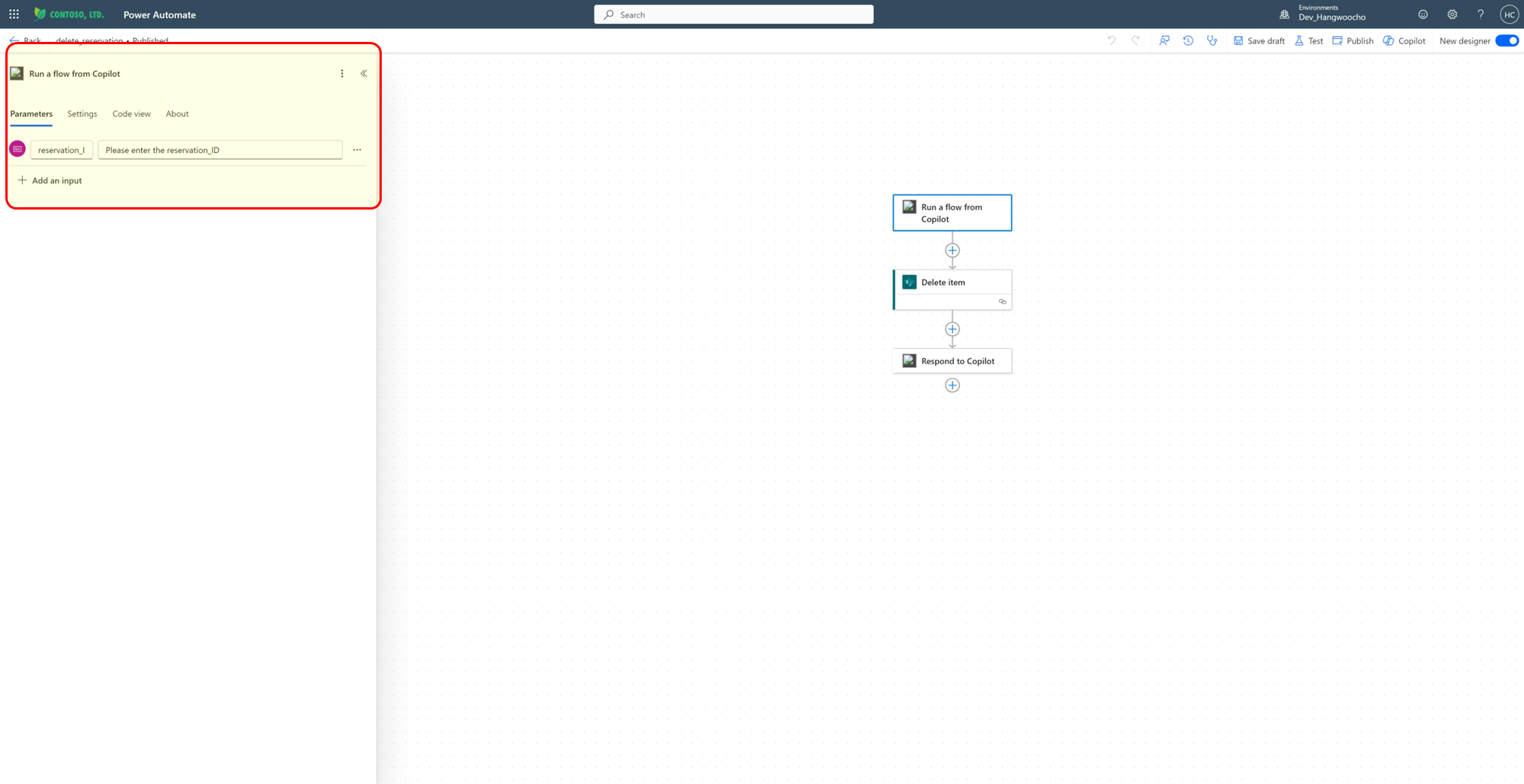Click the icon on Respond to Copilot card
1524x784 pixels.
coord(909,360)
